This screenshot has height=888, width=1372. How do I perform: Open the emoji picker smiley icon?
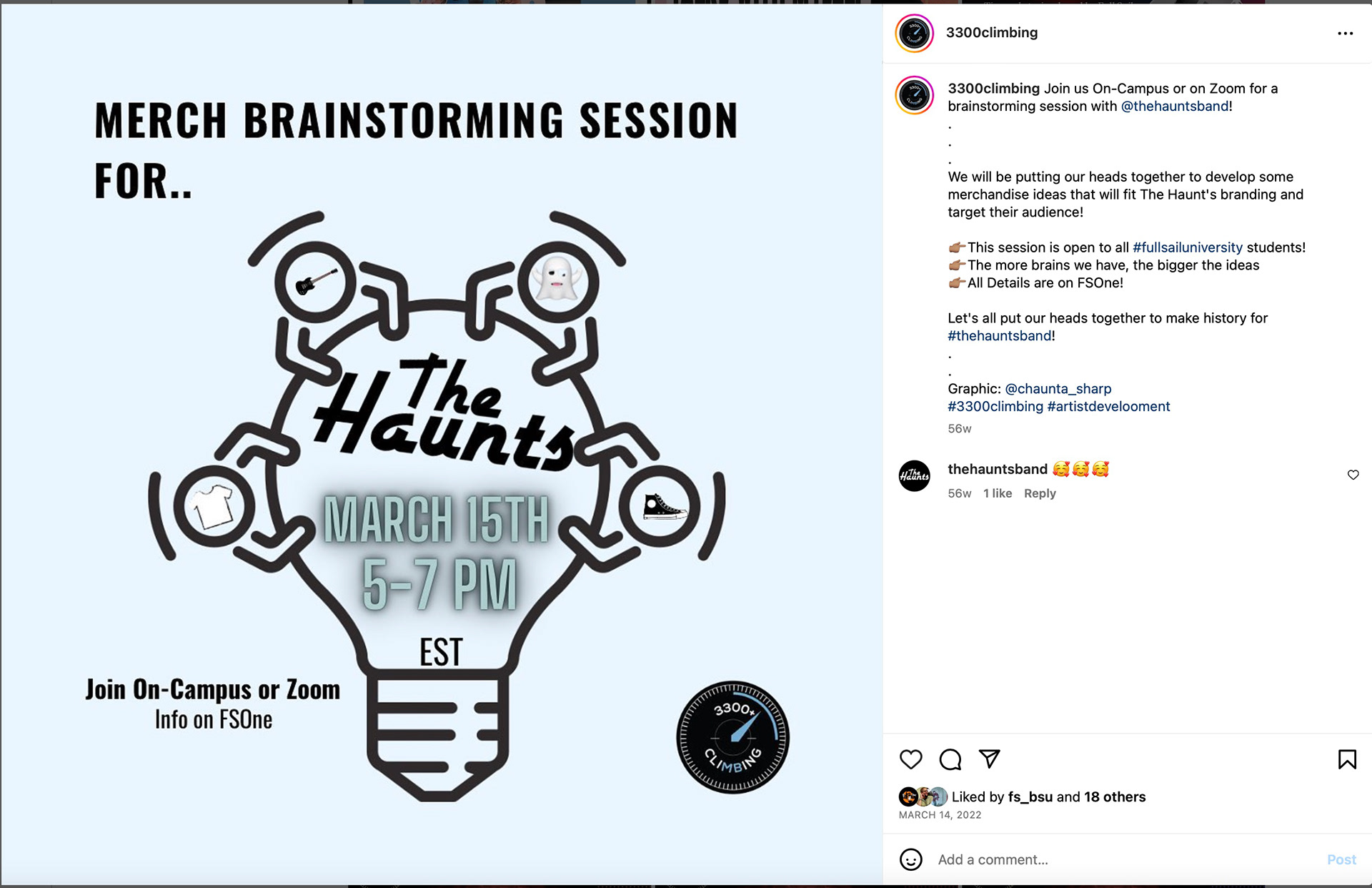coord(910,859)
